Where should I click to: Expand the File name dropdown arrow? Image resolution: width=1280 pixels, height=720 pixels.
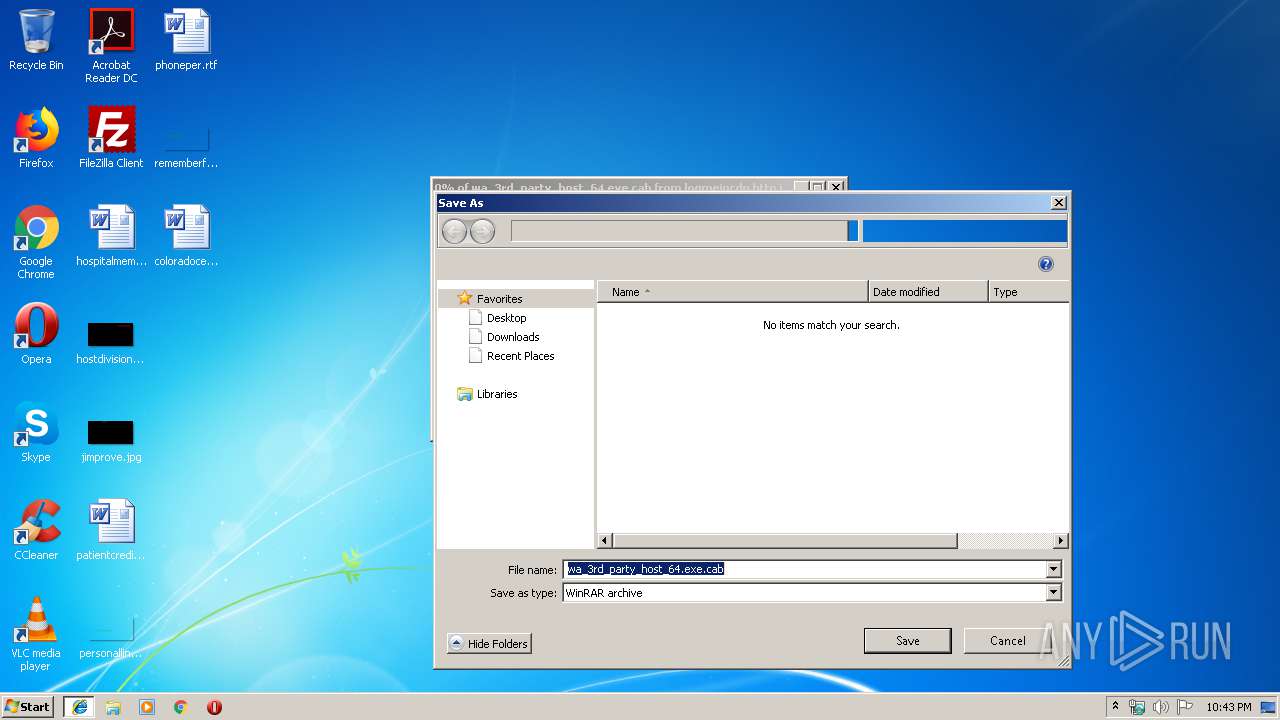pyautogui.click(x=1052, y=569)
